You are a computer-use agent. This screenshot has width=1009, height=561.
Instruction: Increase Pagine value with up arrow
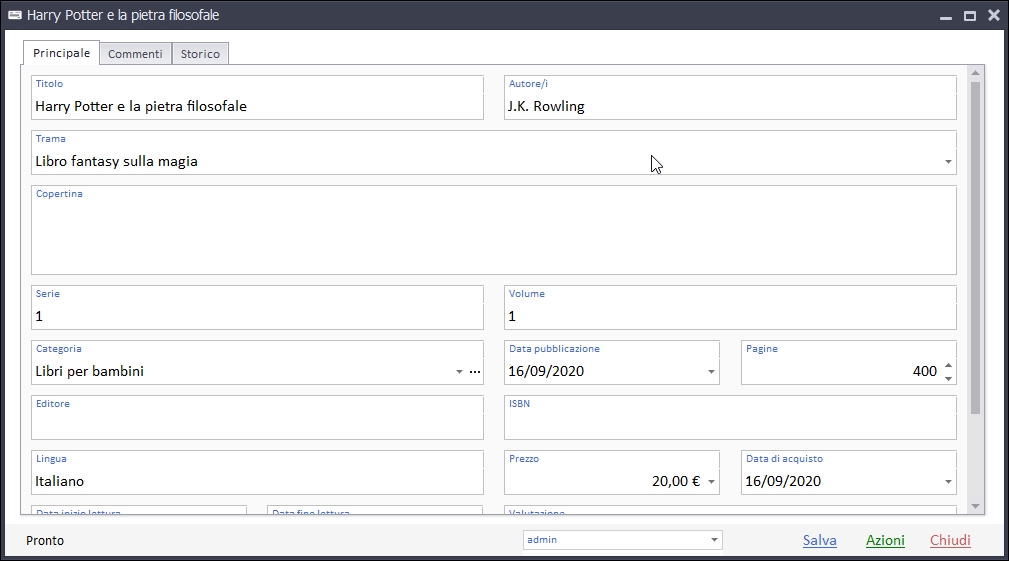point(948,366)
